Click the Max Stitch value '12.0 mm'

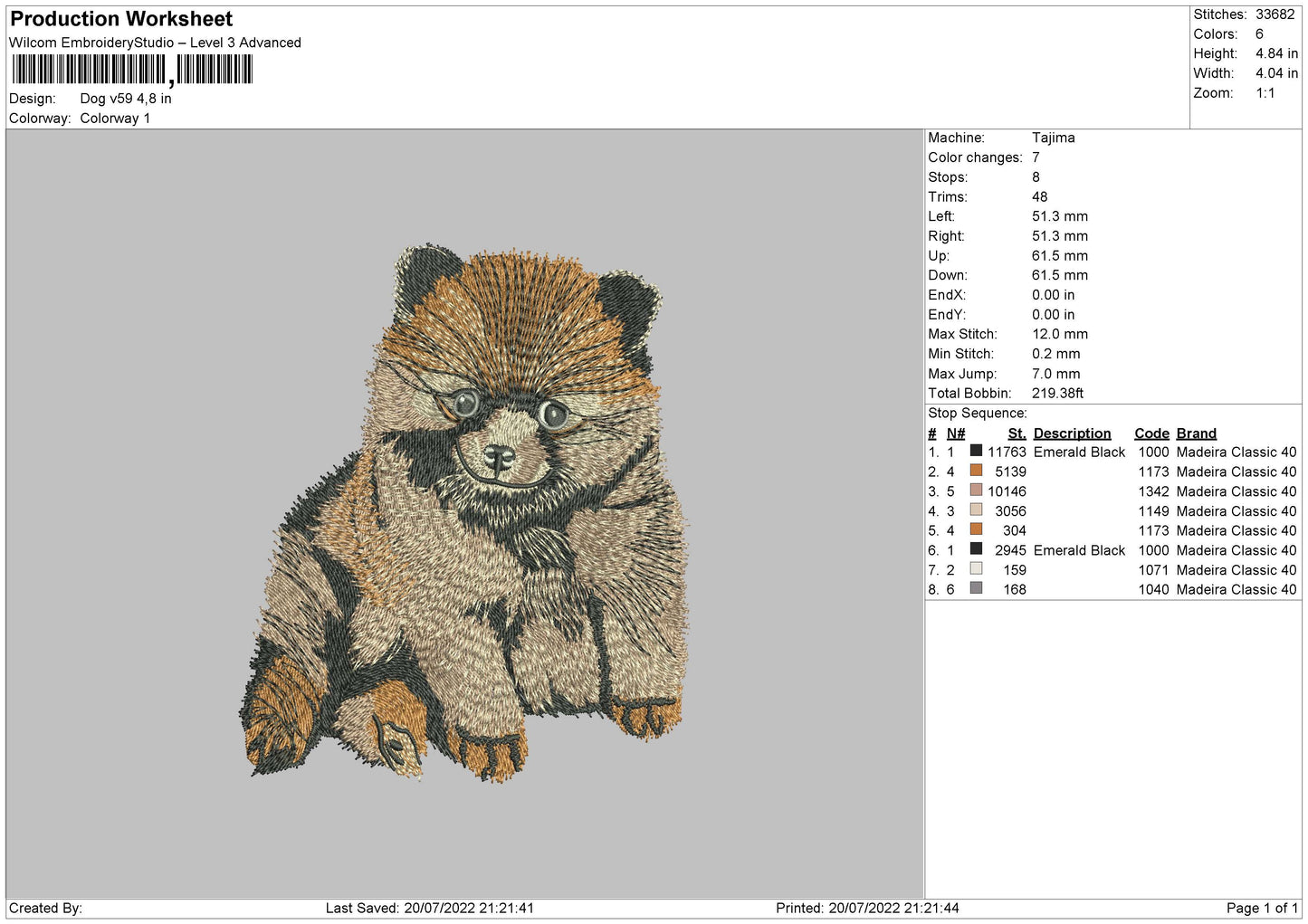tap(1060, 335)
